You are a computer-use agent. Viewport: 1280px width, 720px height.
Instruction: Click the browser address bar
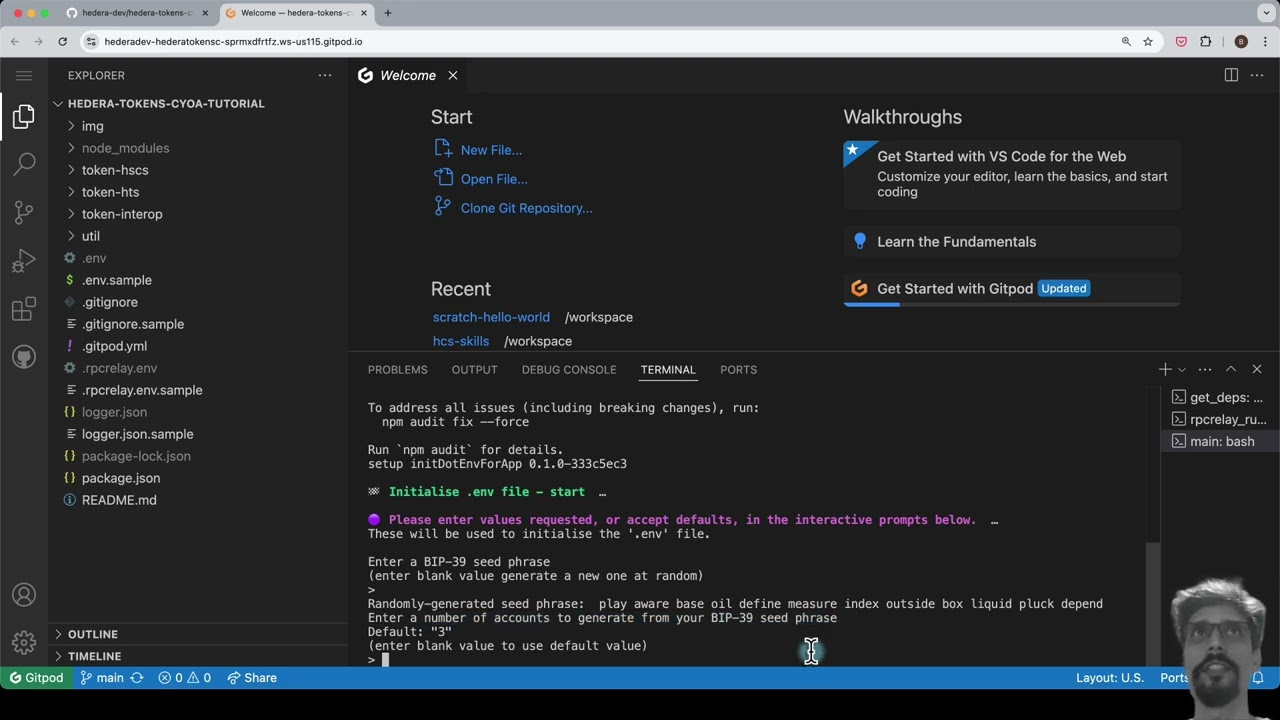coord(600,41)
